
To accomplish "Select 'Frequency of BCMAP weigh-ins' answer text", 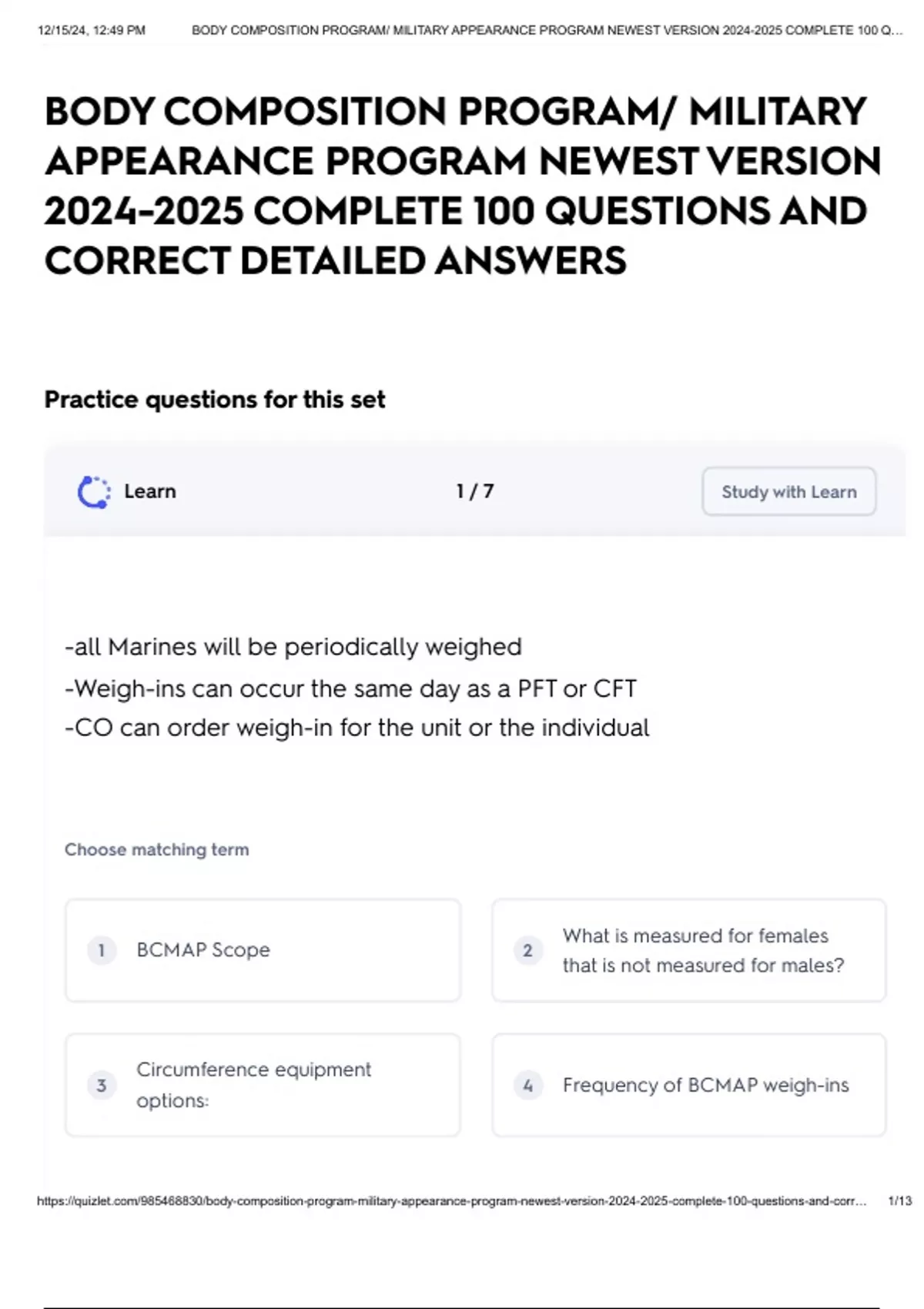I will click(705, 1086).
